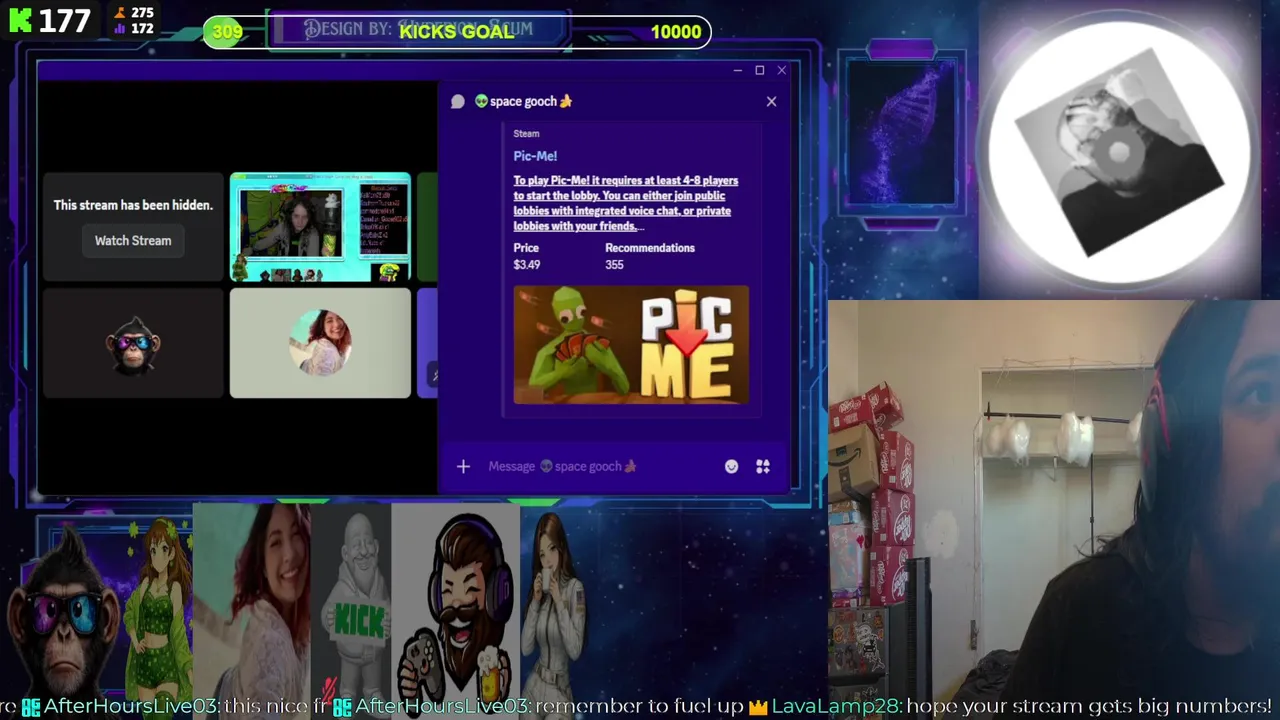Minimize the Discord window
The image size is (1280, 720).
pyautogui.click(x=737, y=70)
